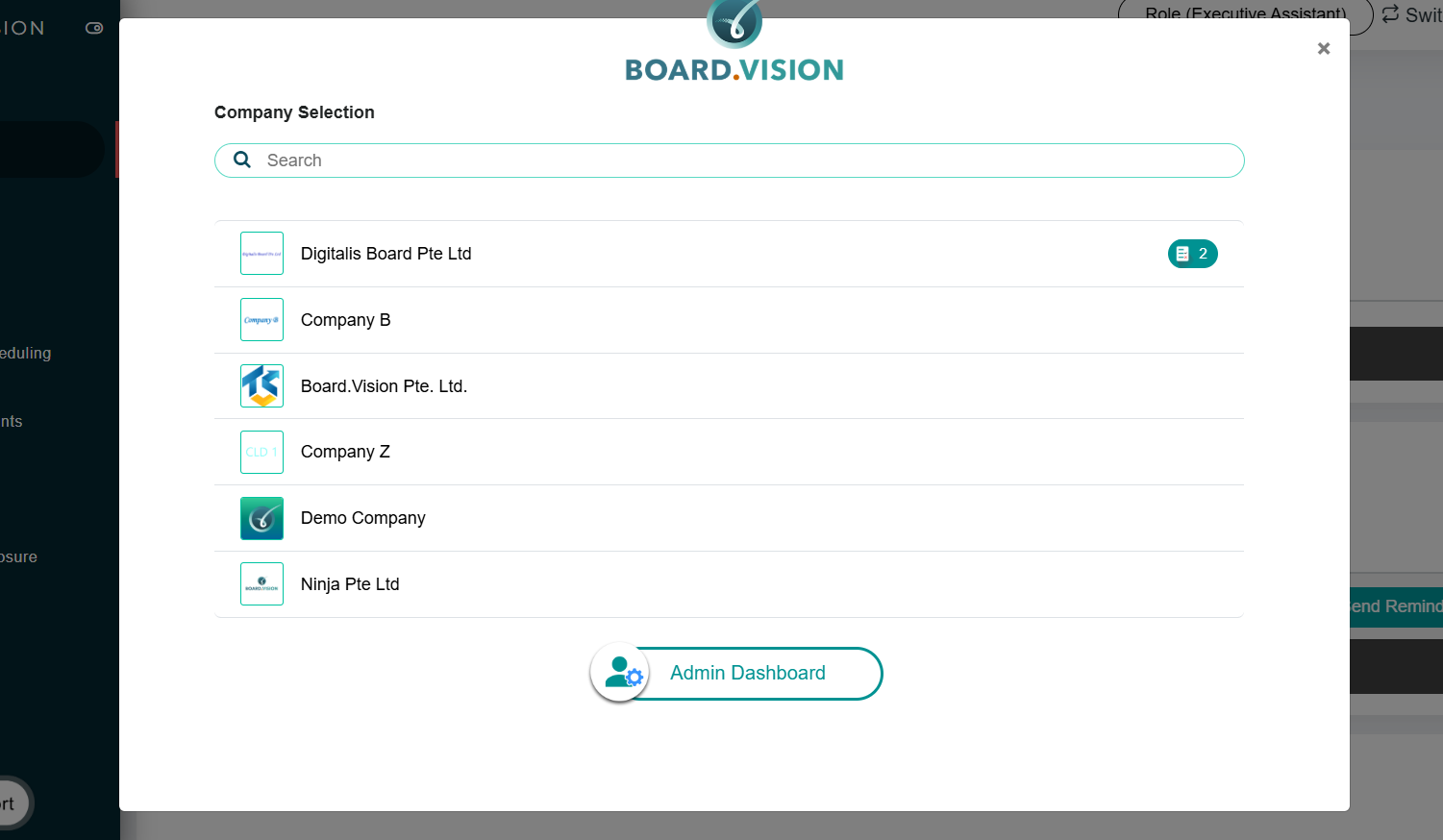Click the Send Reminder button behind dialog
The height and width of the screenshot is (840, 1443).
tap(1396, 607)
